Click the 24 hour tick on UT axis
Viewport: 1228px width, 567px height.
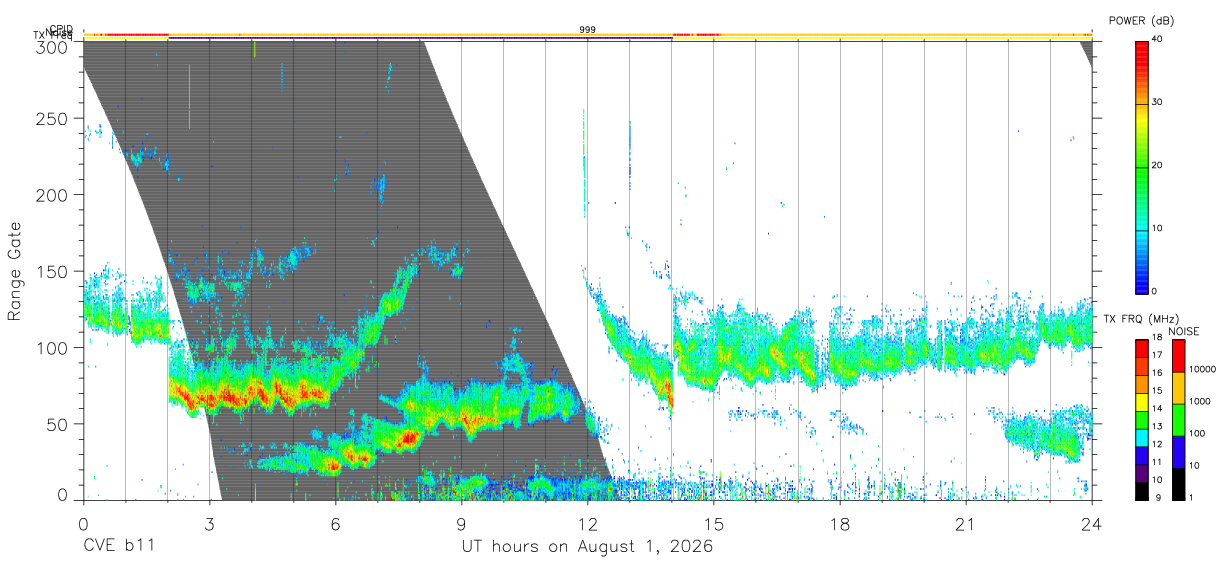click(1092, 524)
